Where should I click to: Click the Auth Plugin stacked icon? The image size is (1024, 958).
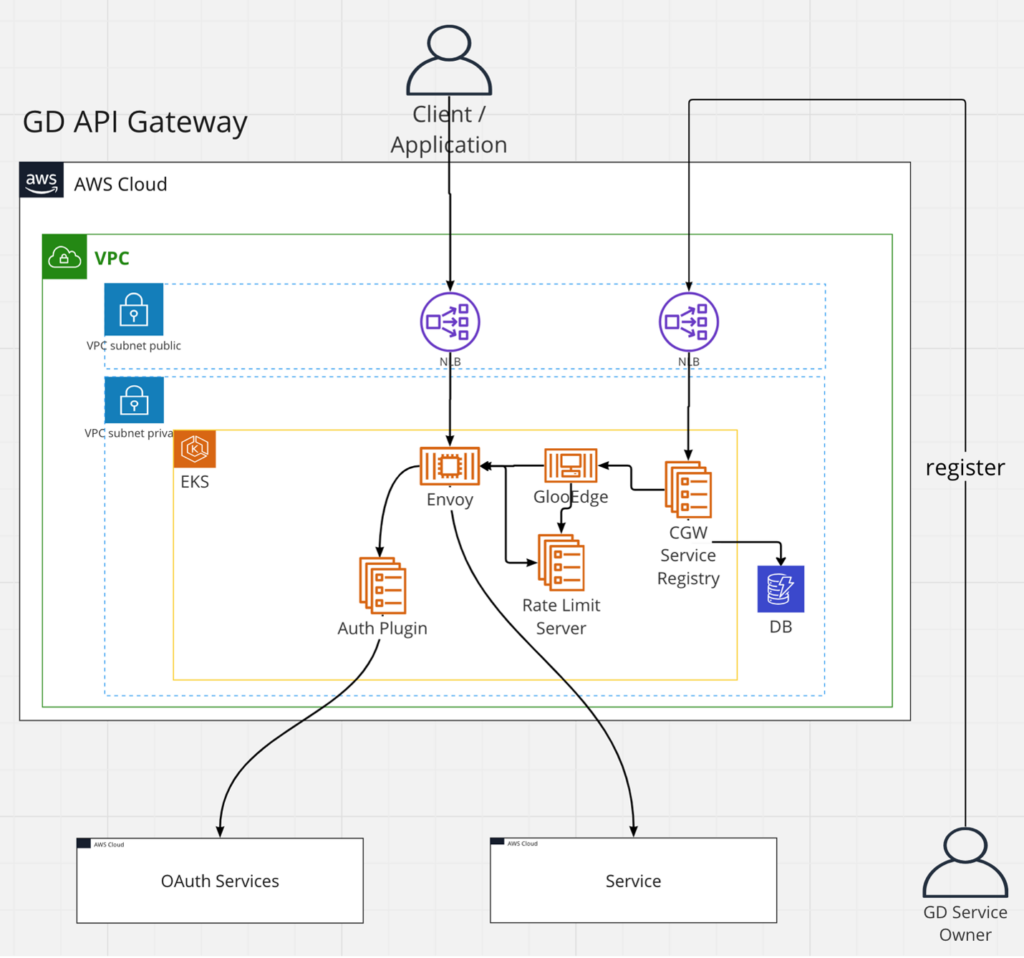pos(383,587)
